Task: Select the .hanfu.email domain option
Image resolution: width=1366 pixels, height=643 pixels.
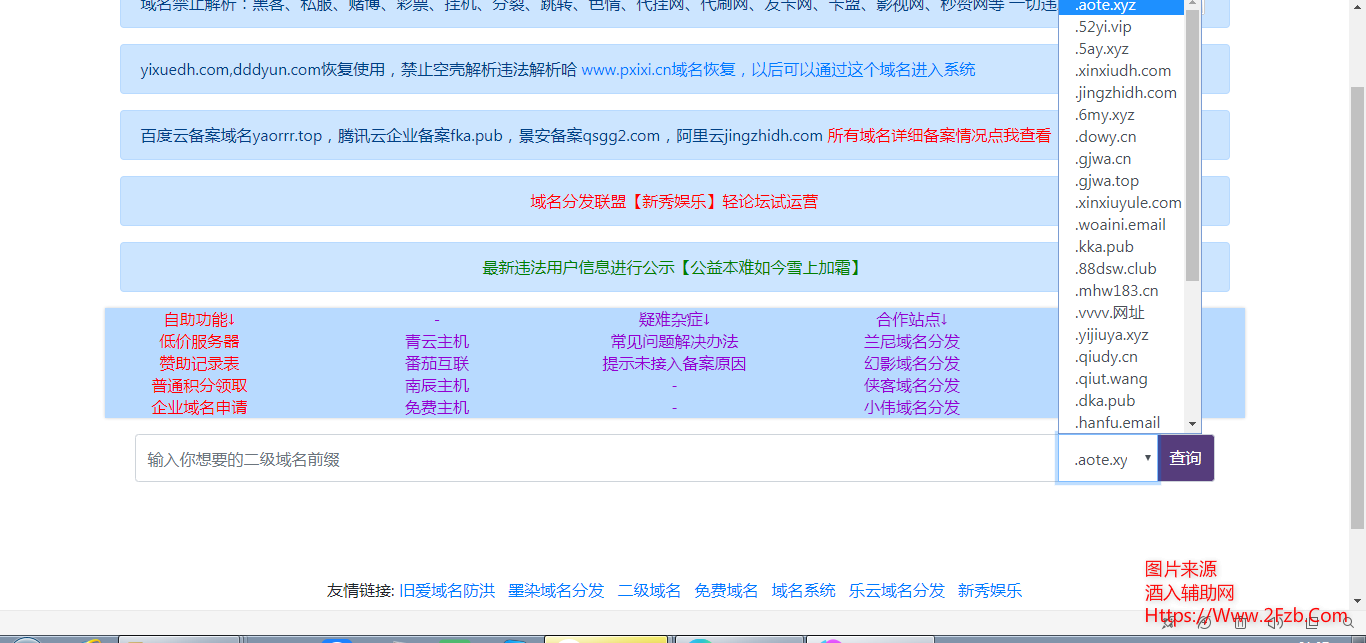Action: click(x=1117, y=423)
